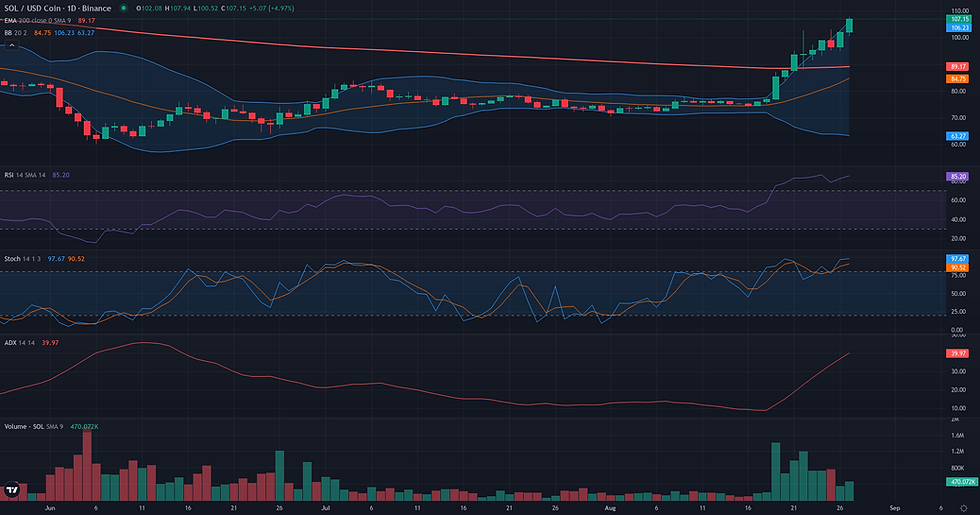The height and width of the screenshot is (515, 980).
Task: Click the green 470.072K volume label on scale
Action: [x=961, y=482]
